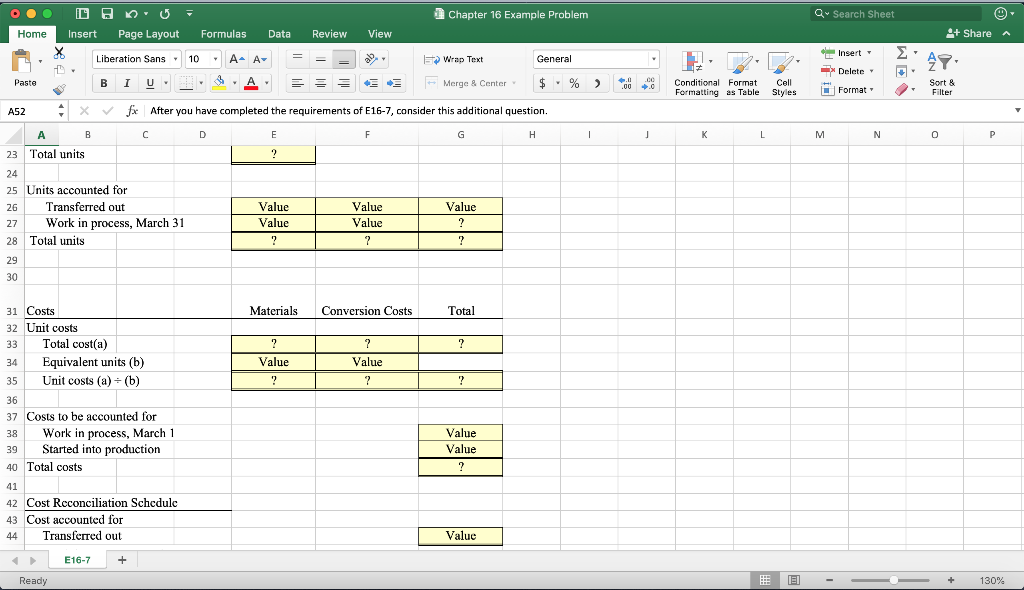Screen dimensions: 1024x590
Task: Click the add new sheet button
Action: (121, 561)
